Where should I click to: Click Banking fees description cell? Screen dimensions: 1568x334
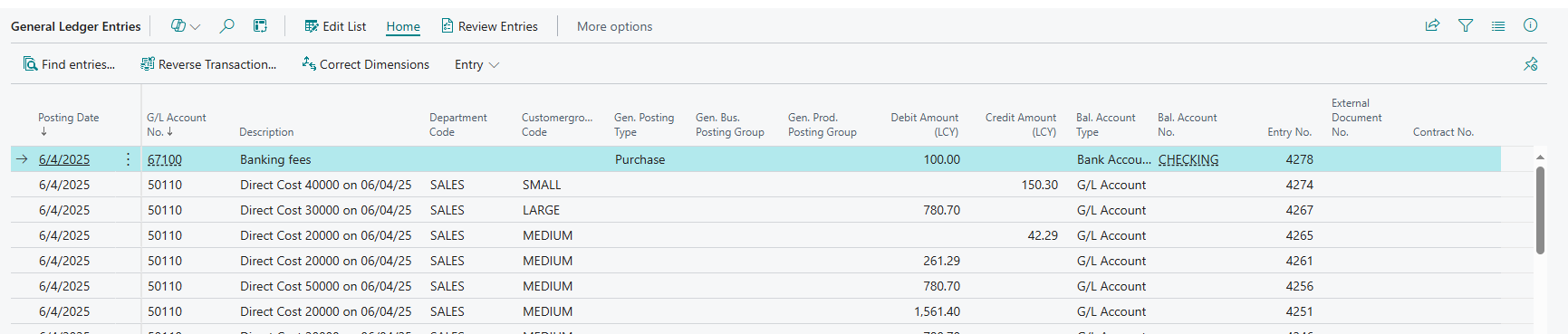click(x=275, y=159)
